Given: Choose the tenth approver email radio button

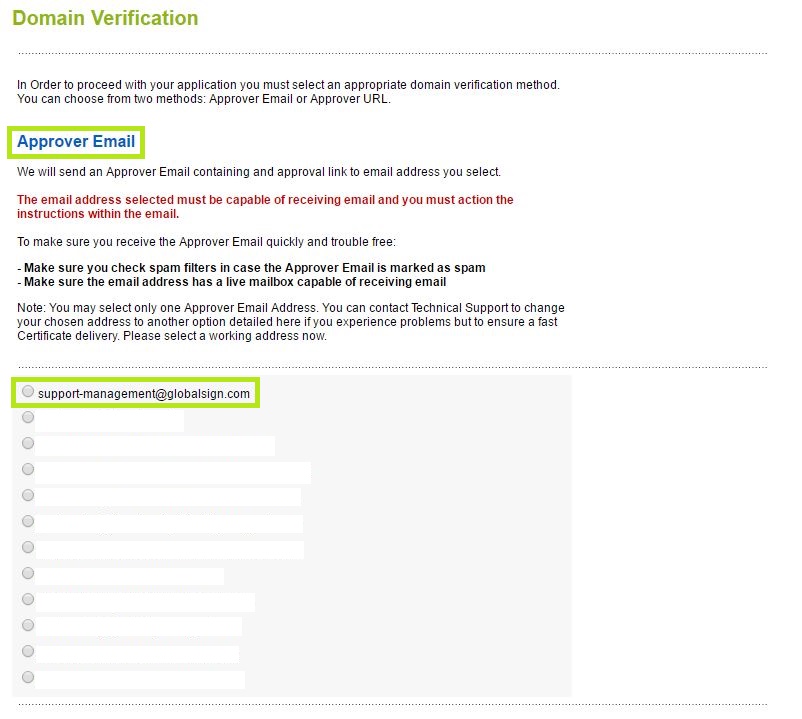Looking at the screenshot, I should [x=28, y=625].
